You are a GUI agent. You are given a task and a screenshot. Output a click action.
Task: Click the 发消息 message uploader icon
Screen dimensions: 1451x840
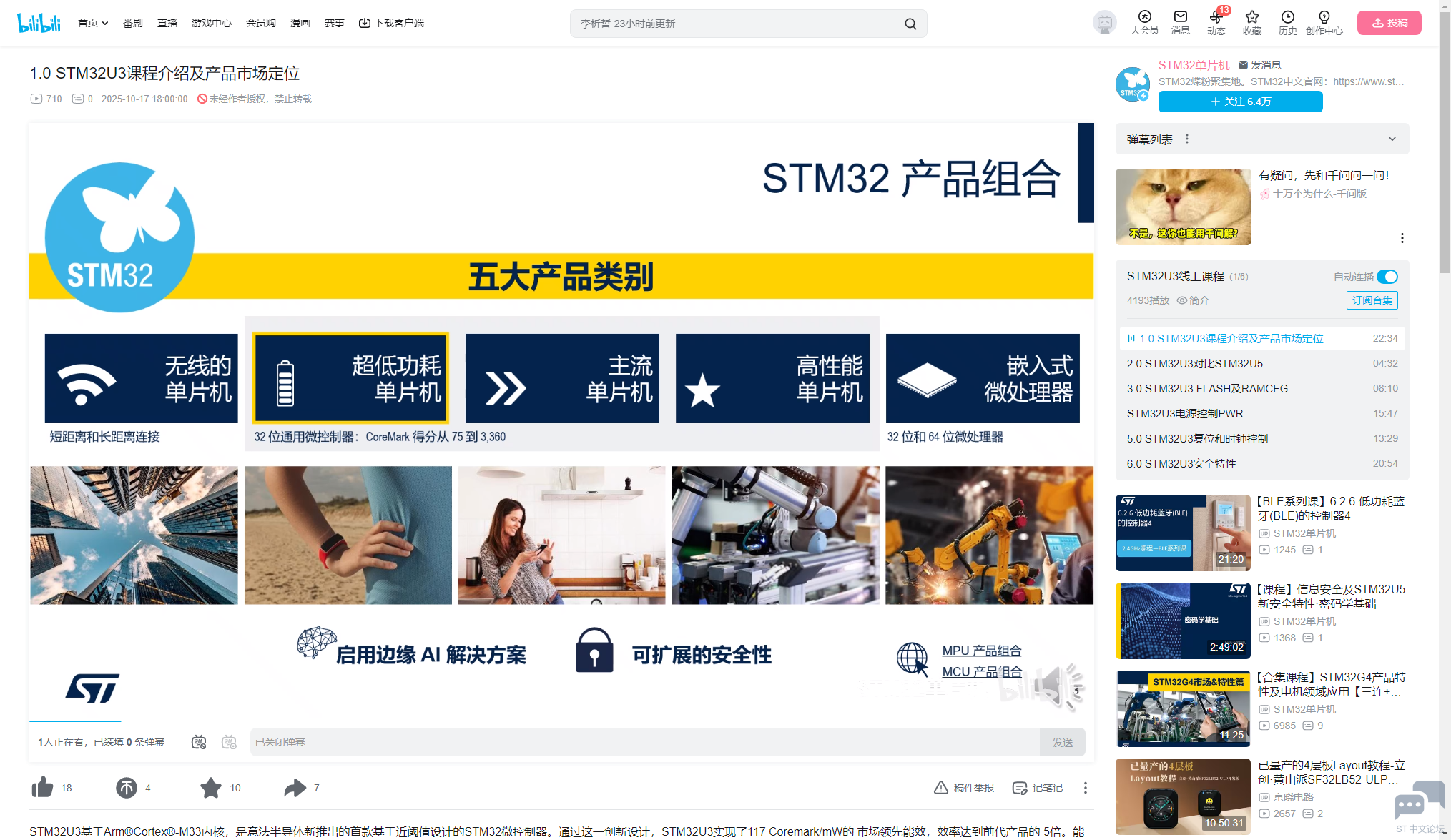click(x=1243, y=65)
